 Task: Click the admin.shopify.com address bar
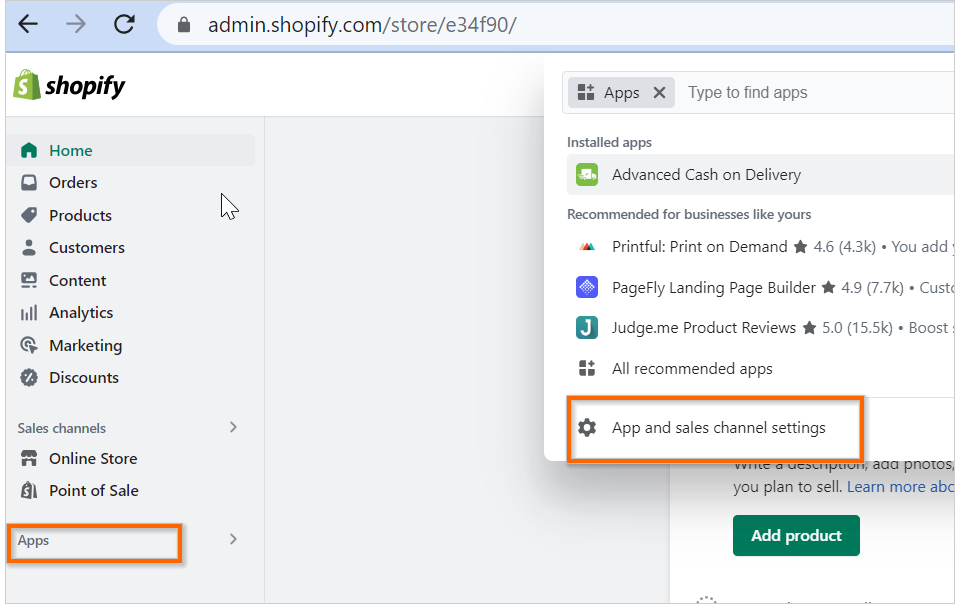coord(362,25)
